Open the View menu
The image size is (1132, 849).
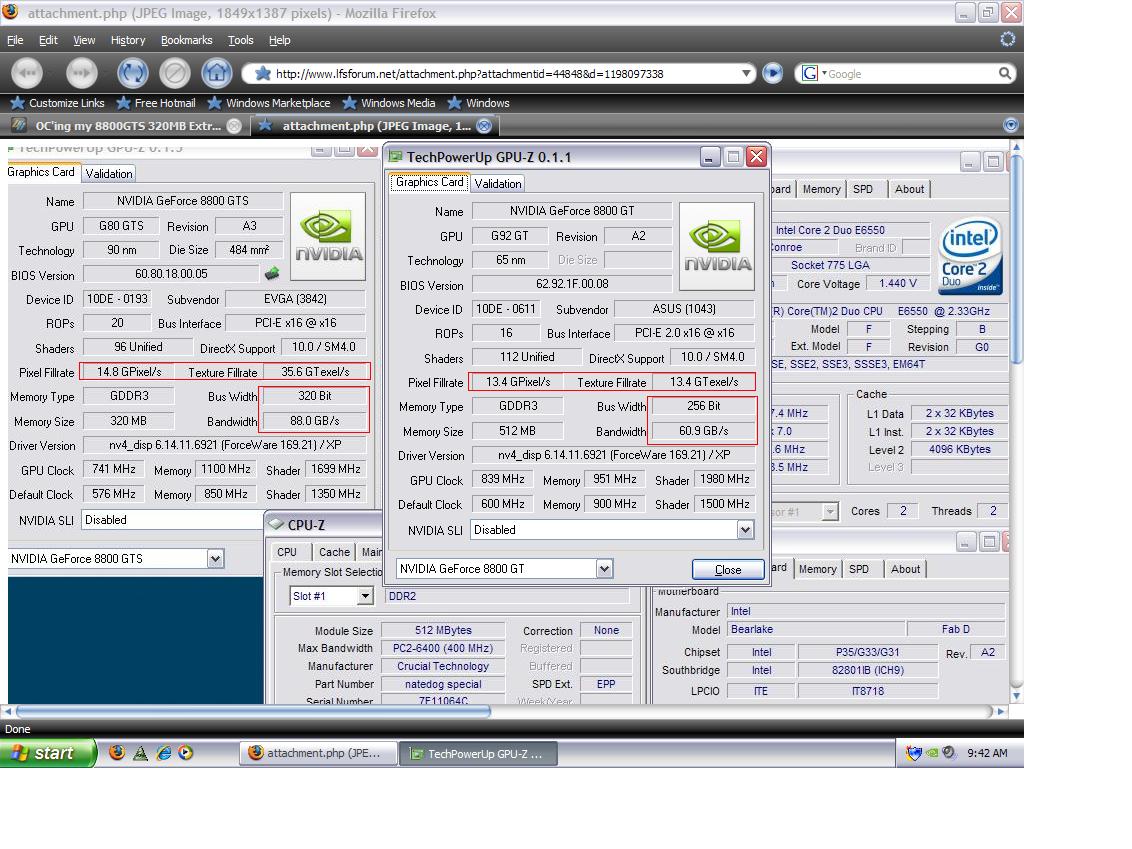pos(84,40)
